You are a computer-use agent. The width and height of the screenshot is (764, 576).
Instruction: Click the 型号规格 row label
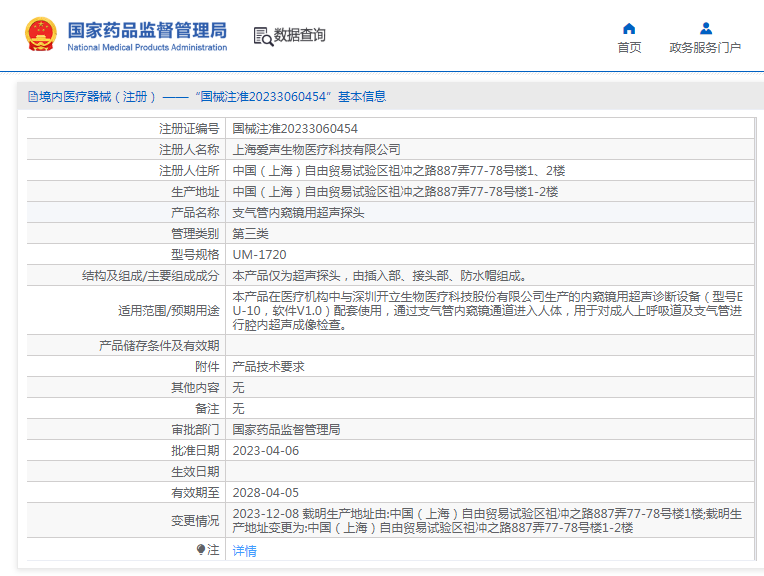coord(195,254)
